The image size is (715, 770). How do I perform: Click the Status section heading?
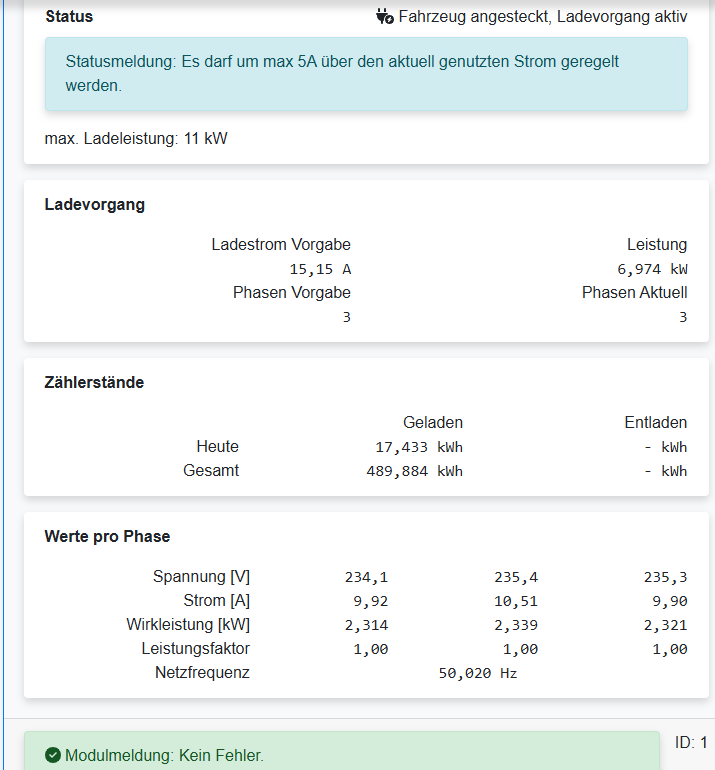pyautogui.click(x=69, y=16)
